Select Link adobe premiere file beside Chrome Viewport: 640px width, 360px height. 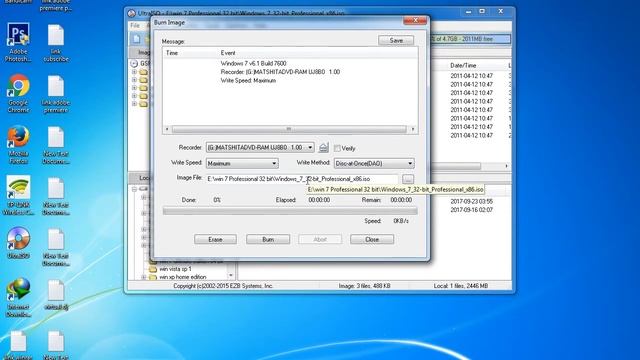[x=56, y=93]
